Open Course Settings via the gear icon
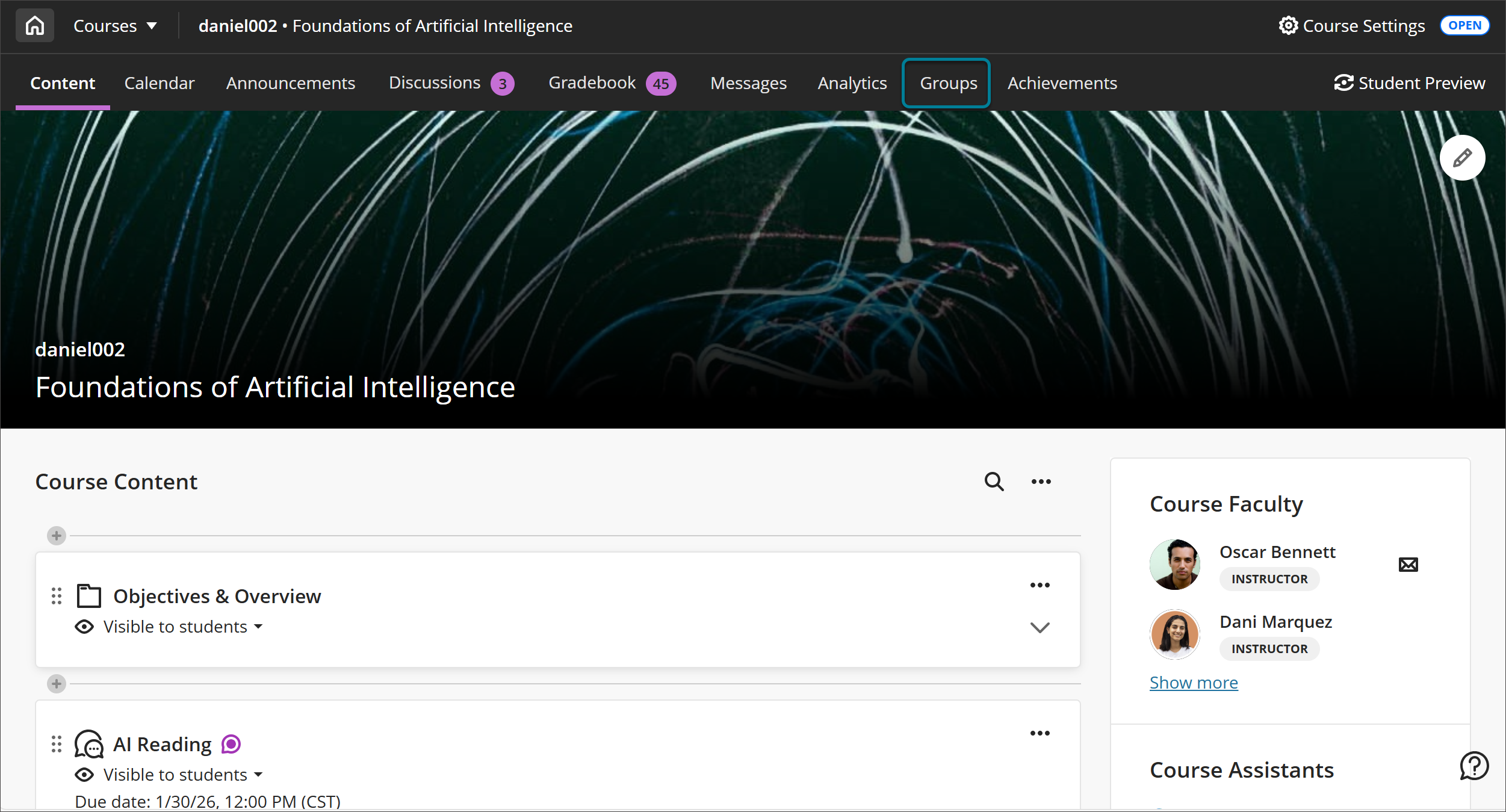 point(1289,25)
